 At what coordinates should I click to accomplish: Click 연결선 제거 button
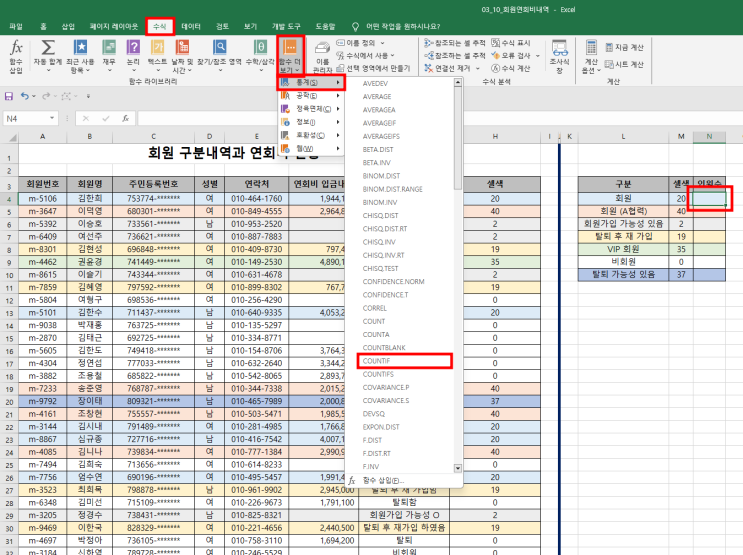coord(447,68)
